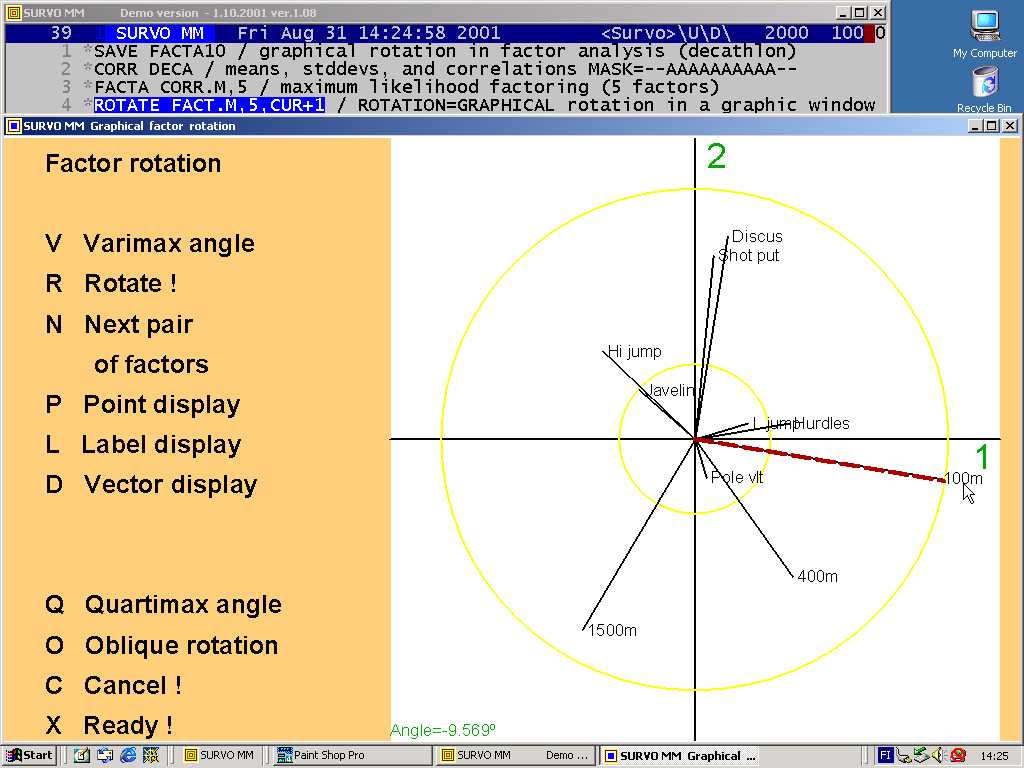Click the 1500m vector label

point(613,630)
